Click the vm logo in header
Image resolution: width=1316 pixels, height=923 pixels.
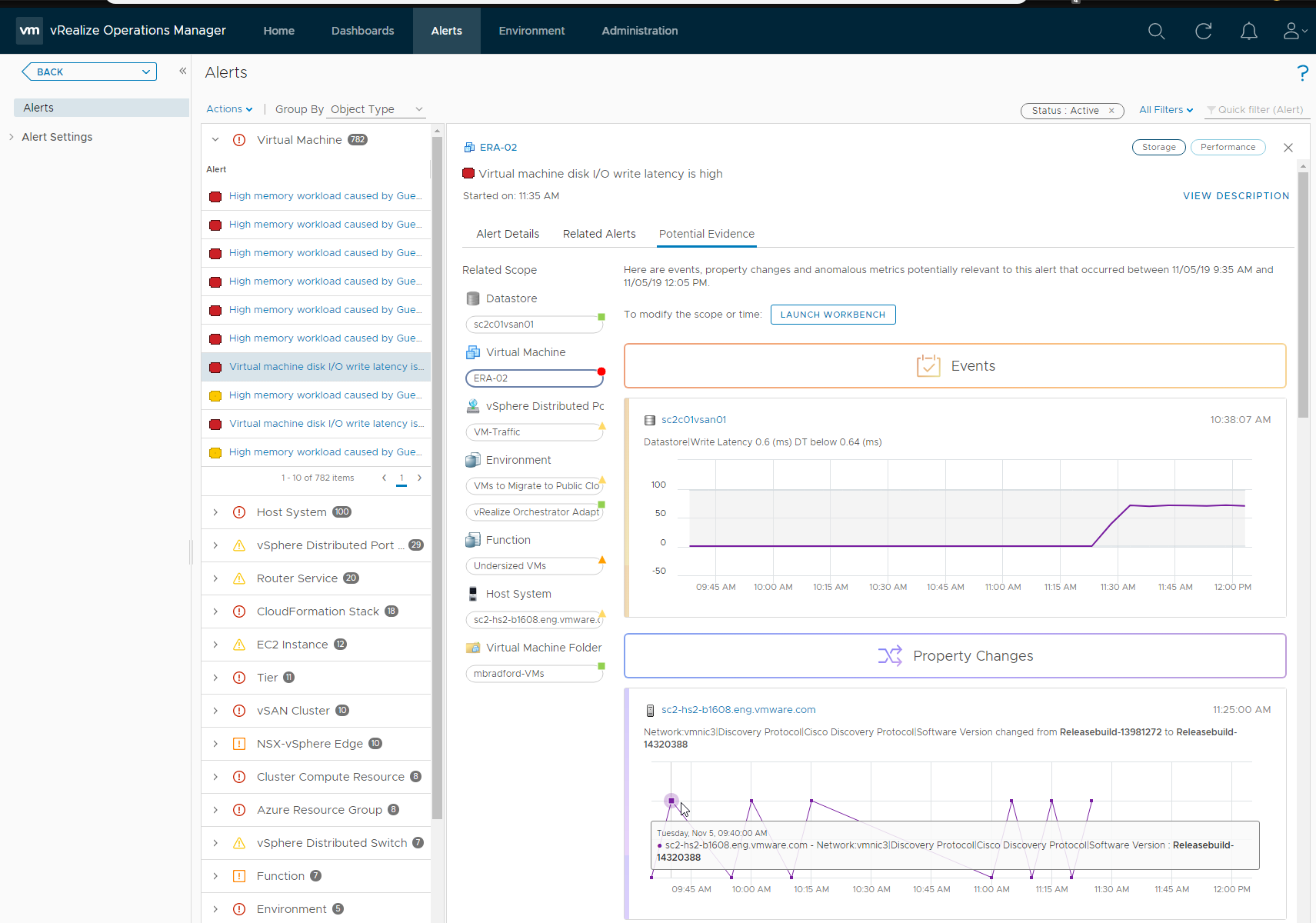click(x=29, y=31)
